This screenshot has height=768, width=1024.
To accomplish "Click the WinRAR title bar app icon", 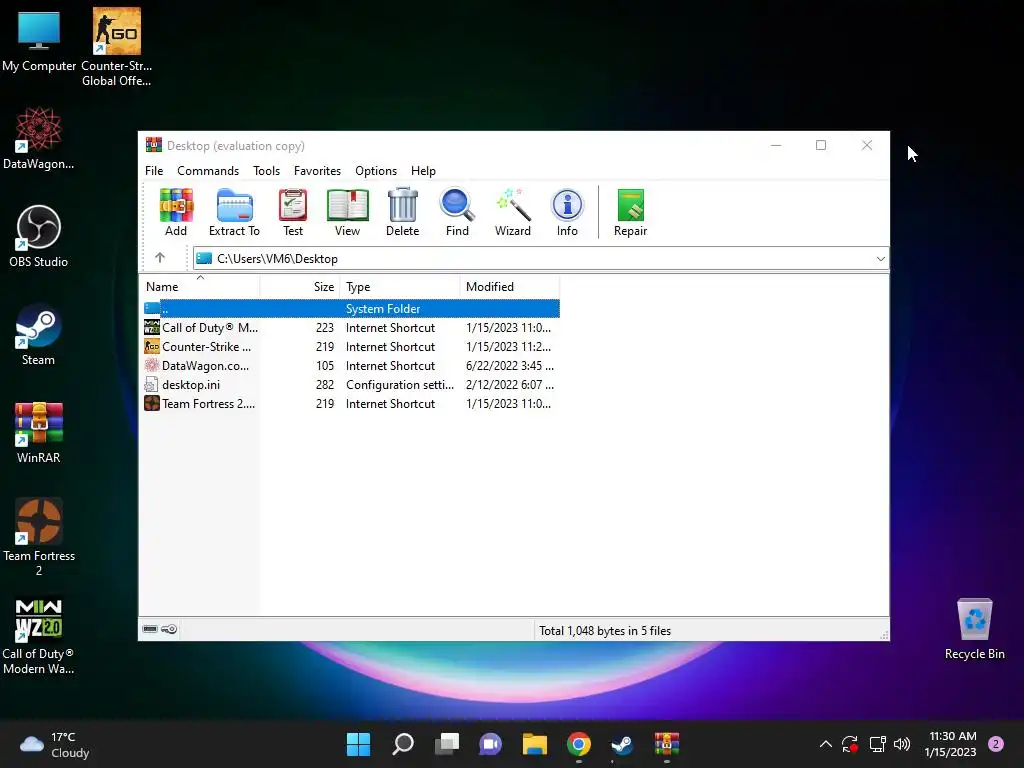I will [x=153, y=145].
